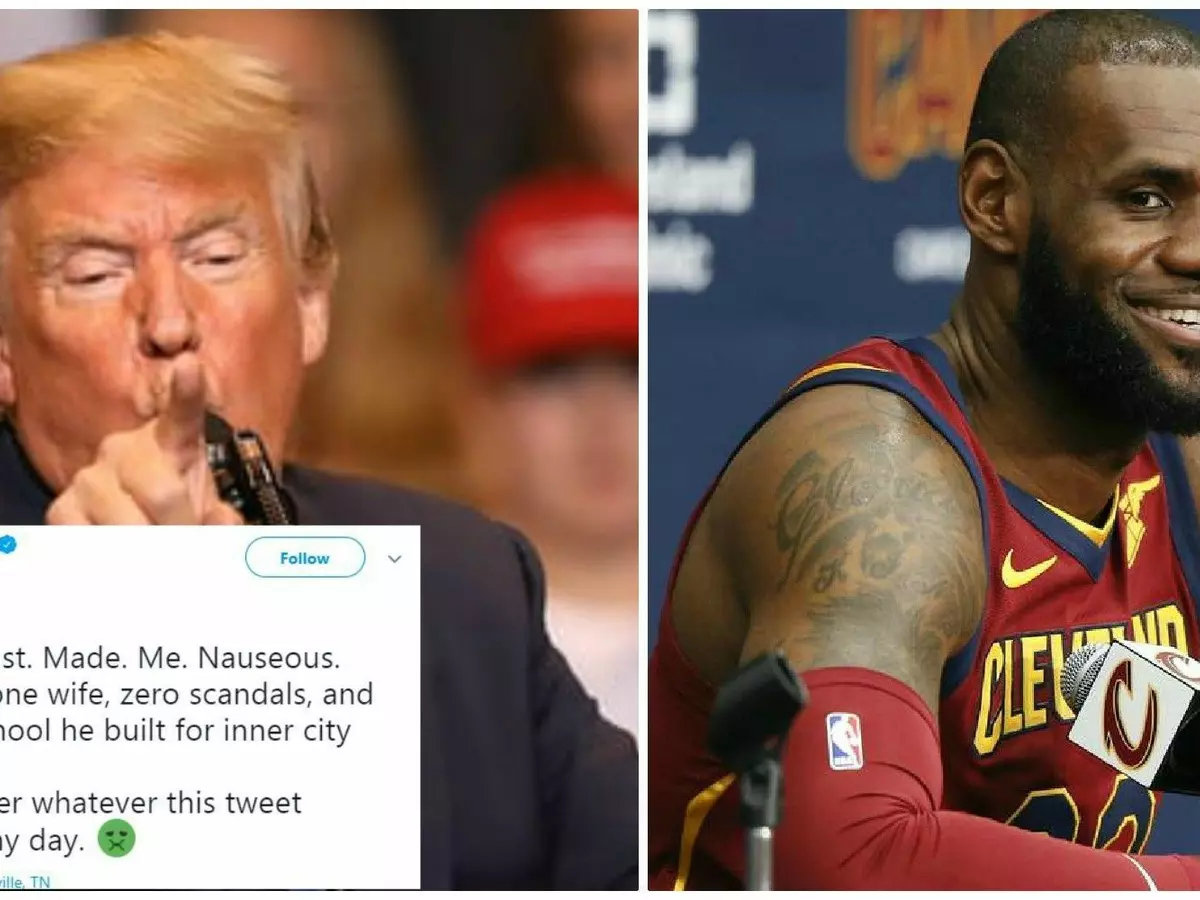Viewport: 1200px width, 900px height.
Task: Click the Nike swoosh logo on jersey
Action: coord(1028,570)
